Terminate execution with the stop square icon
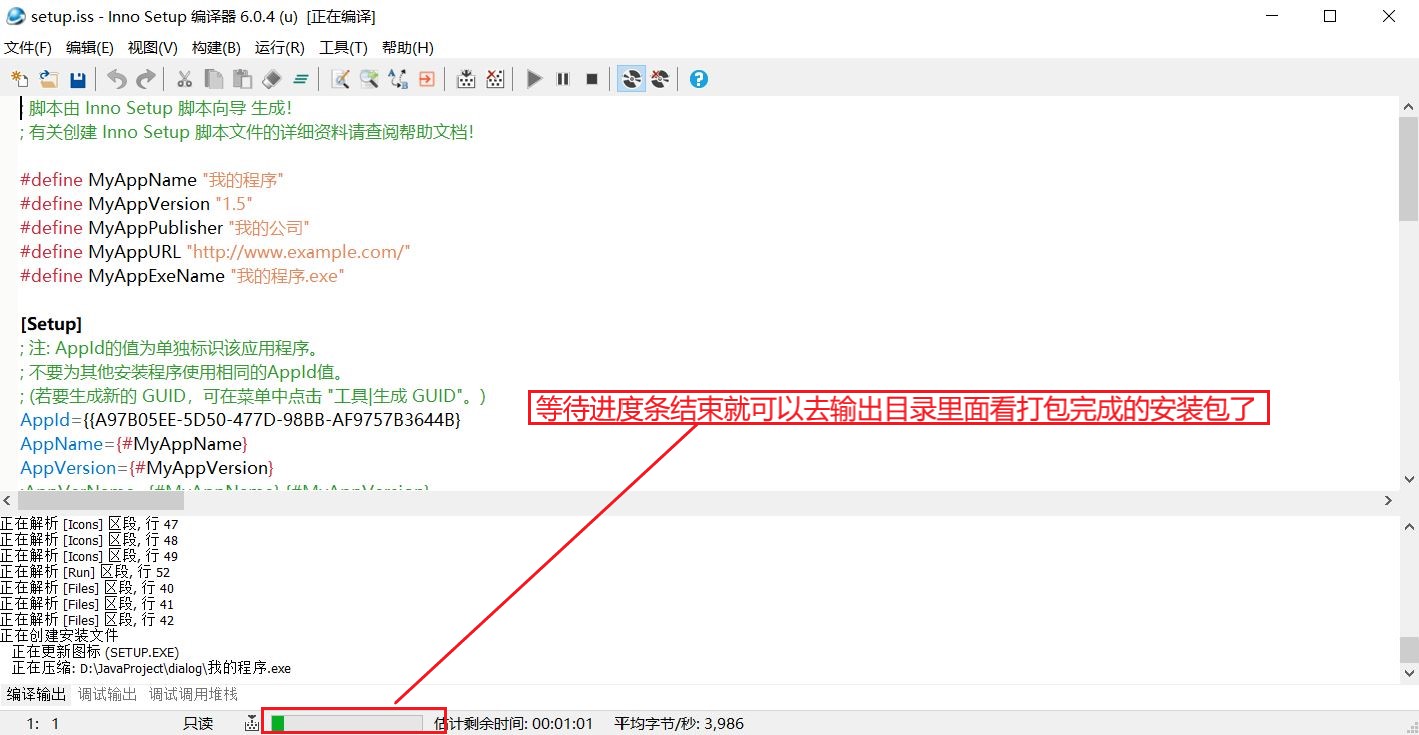The image size is (1419, 735). pos(592,79)
